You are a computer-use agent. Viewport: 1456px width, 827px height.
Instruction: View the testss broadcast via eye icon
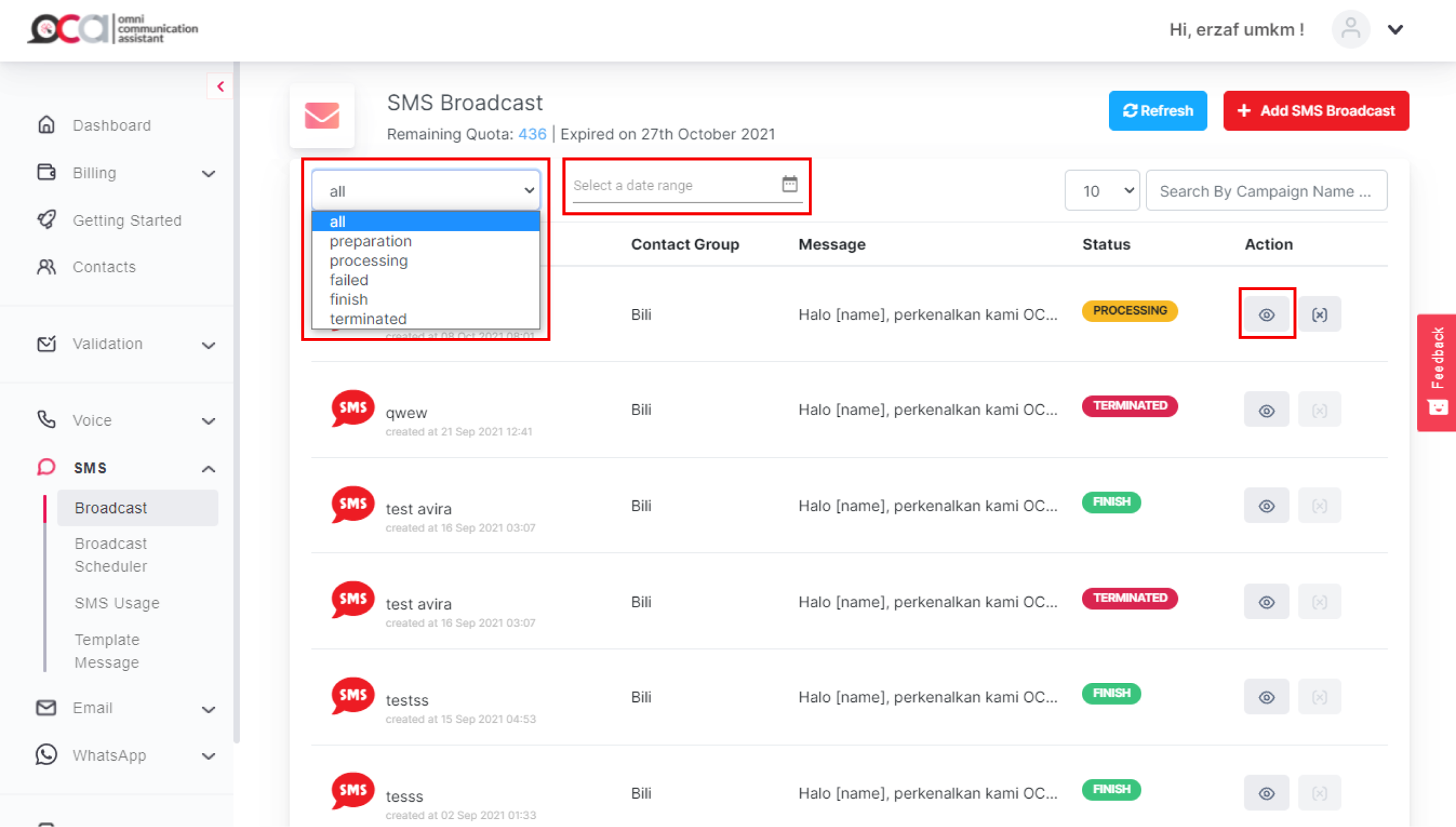(x=1266, y=697)
